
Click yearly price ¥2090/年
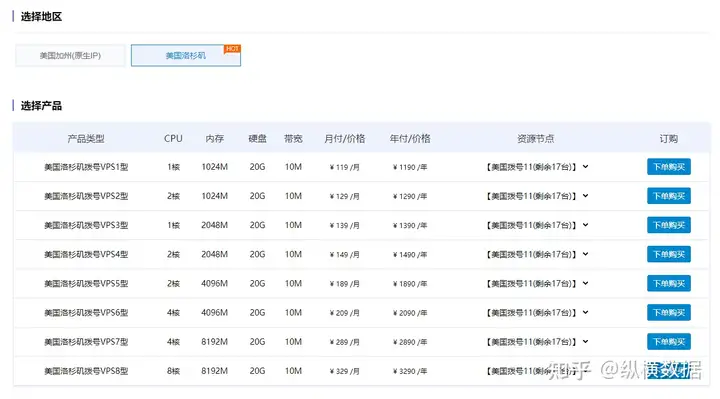(x=410, y=313)
